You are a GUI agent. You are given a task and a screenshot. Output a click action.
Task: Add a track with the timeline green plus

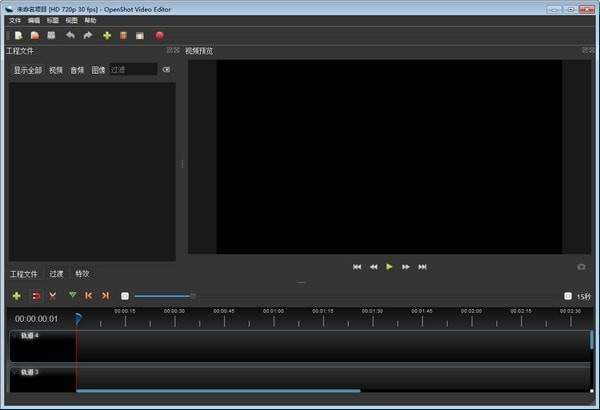click(x=17, y=296)
